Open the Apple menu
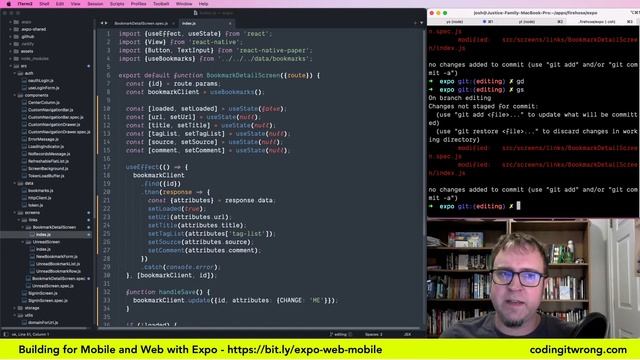This screenshot has height=360, width=640. (x=9, y=4)
